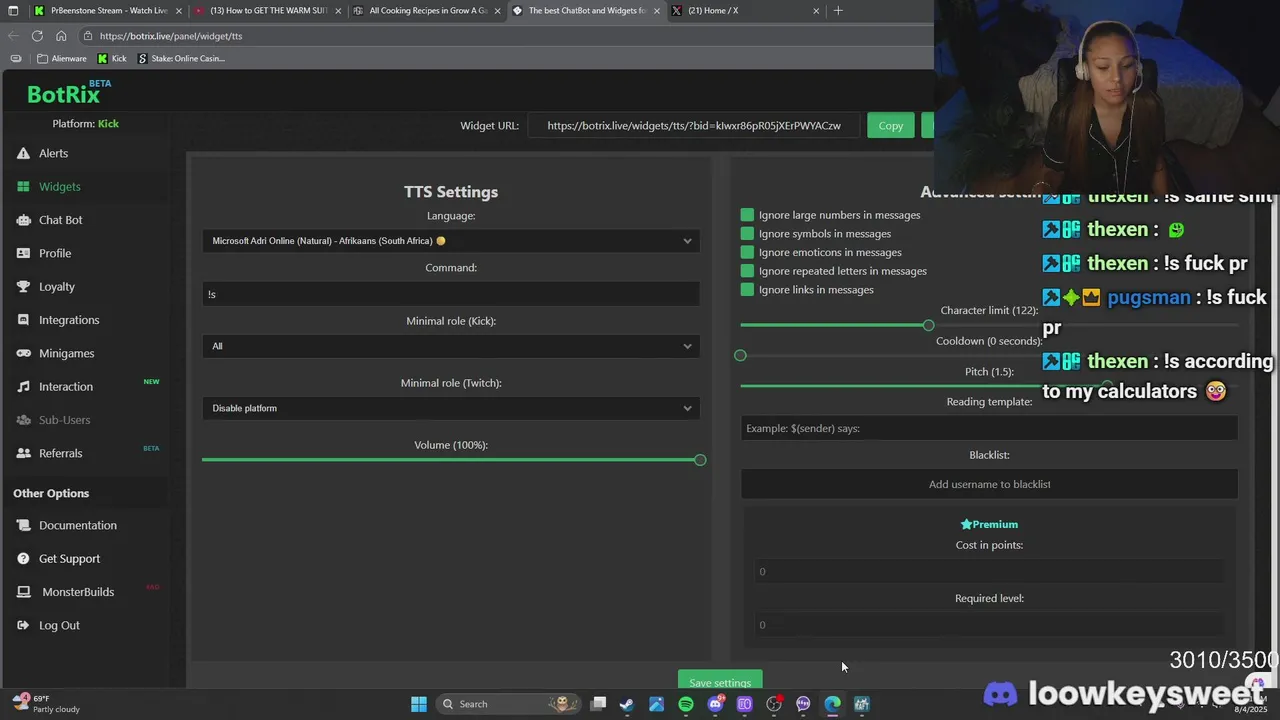Open the Documentation link
The width and height of the screenshot is (1280, 720).
pos(78,525)
